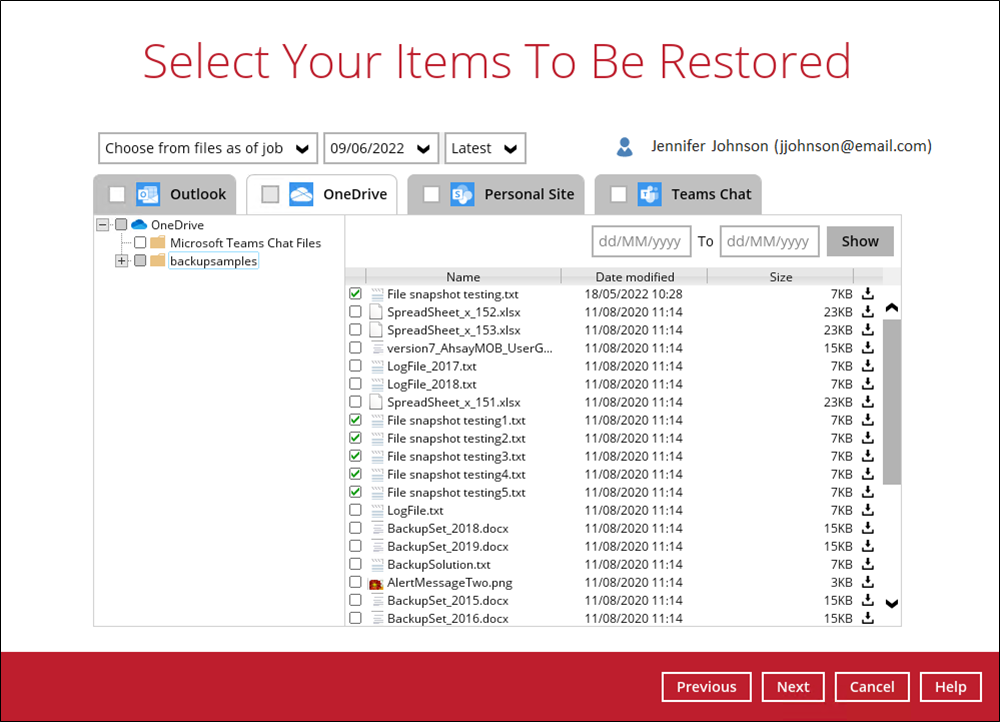Tick the Microsoft Teams Chat Files checkbox

(140, 243)
